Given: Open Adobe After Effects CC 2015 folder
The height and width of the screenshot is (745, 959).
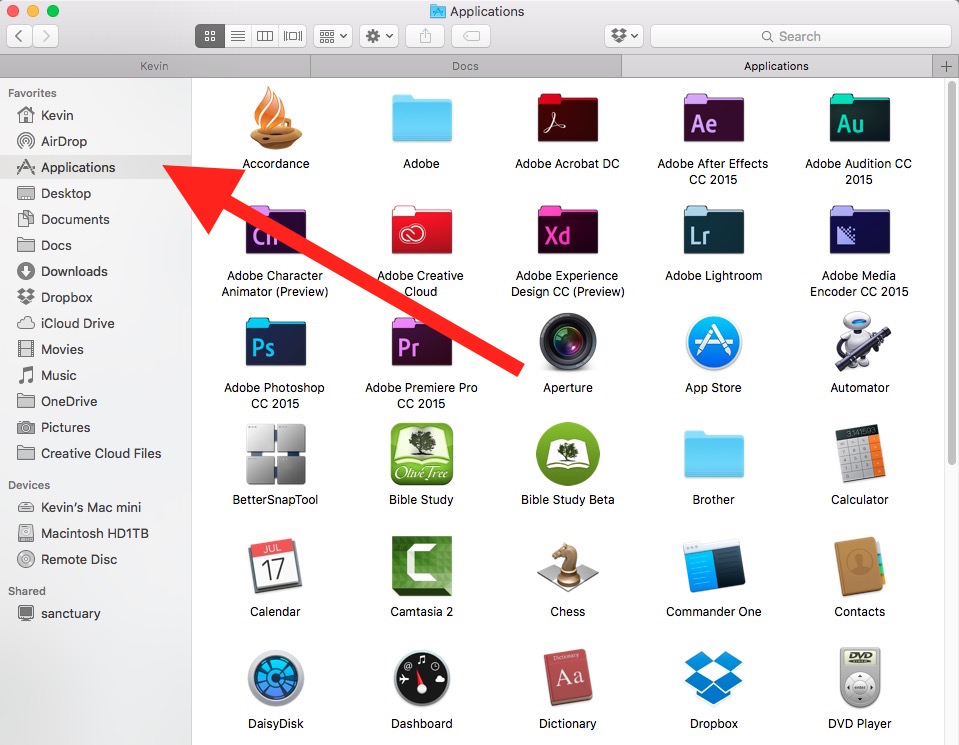Looking at the screenshot, I should 713,119.
